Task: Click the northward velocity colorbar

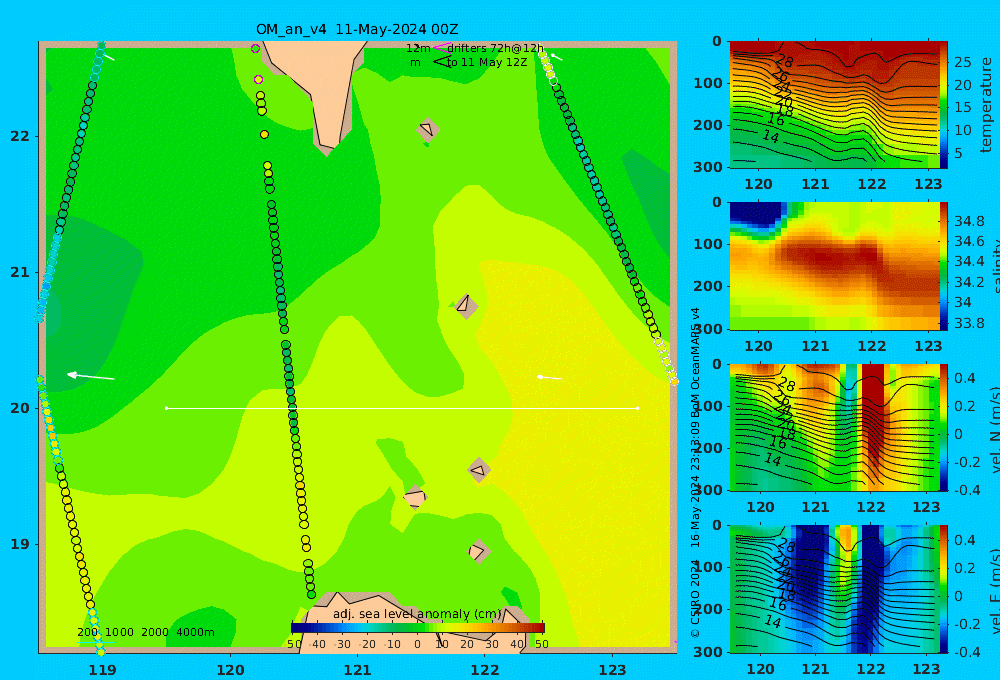Action: tap(944, 427)
